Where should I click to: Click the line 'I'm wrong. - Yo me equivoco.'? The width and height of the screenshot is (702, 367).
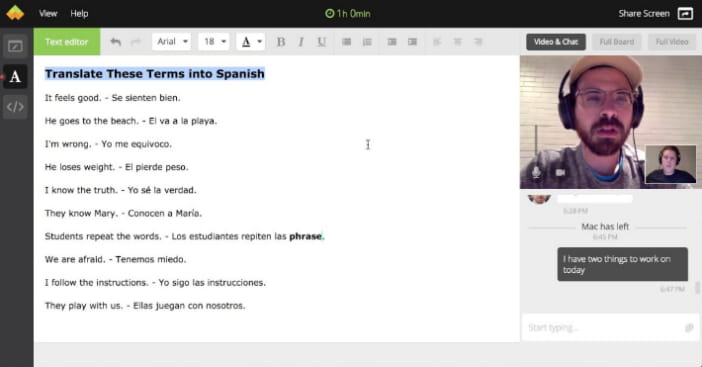[108, 144]
